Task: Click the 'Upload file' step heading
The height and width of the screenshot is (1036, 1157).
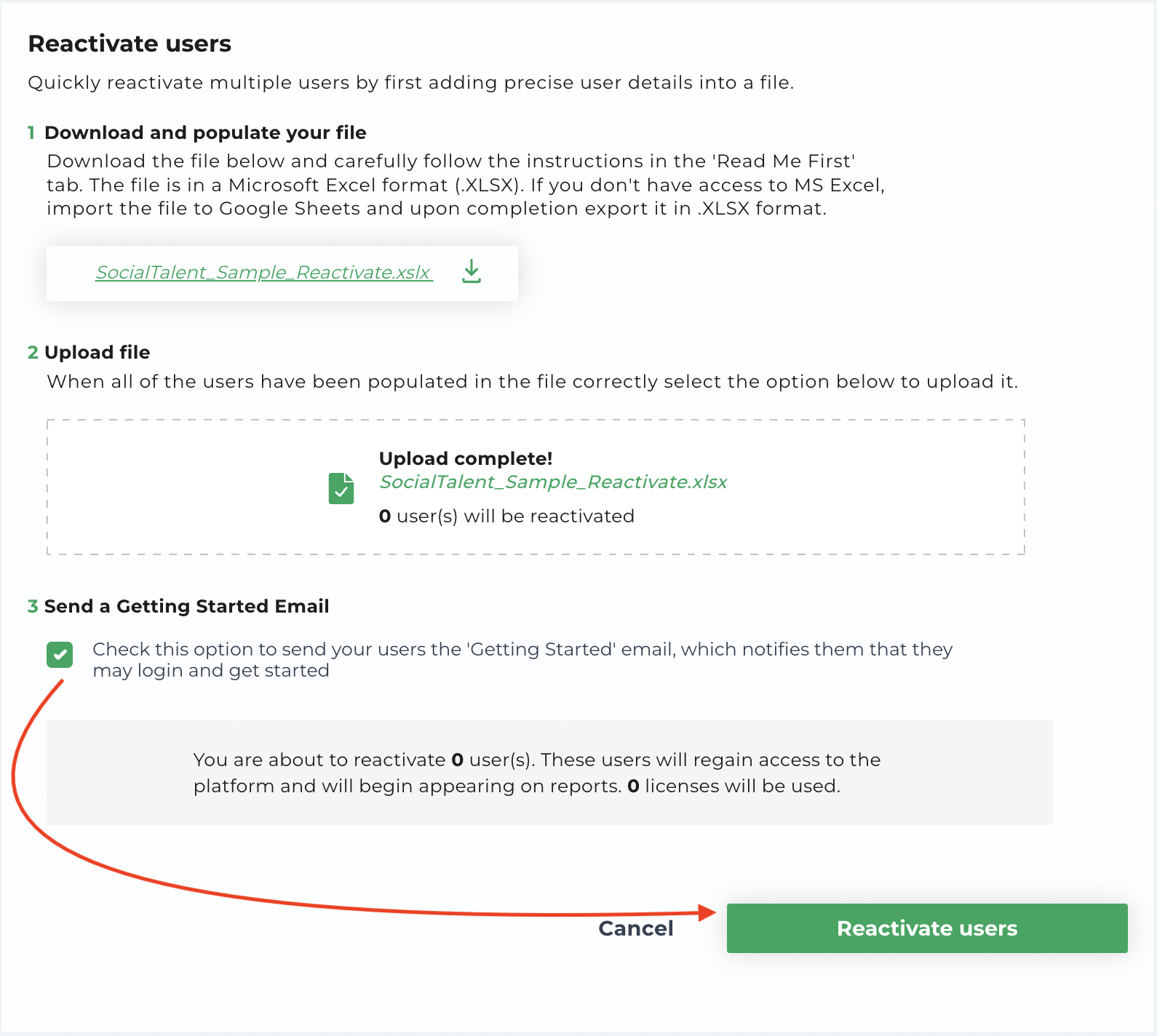Action: pos(98,352)
